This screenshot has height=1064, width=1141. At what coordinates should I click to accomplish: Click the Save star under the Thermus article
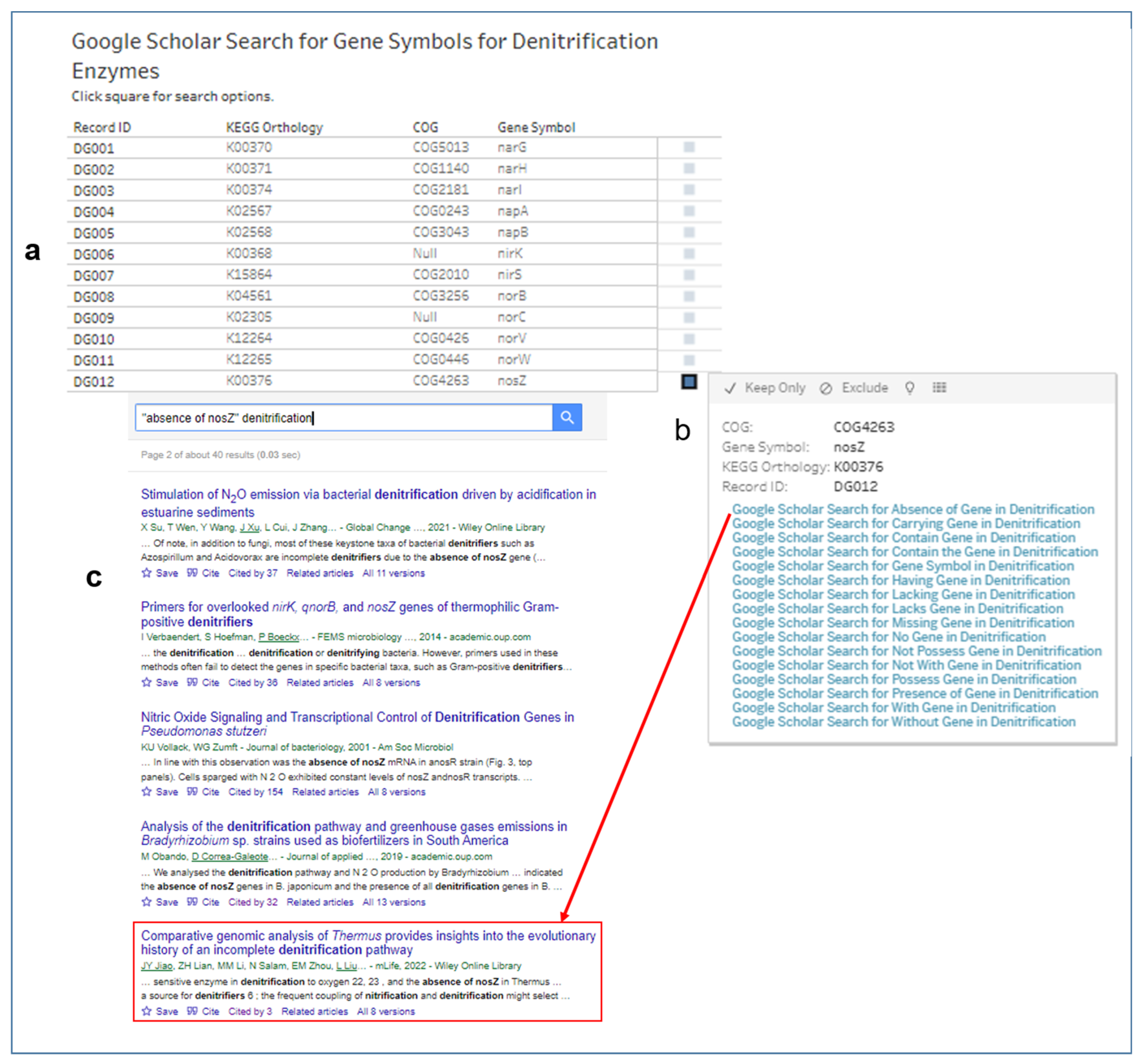click(x=147, y=1011)
